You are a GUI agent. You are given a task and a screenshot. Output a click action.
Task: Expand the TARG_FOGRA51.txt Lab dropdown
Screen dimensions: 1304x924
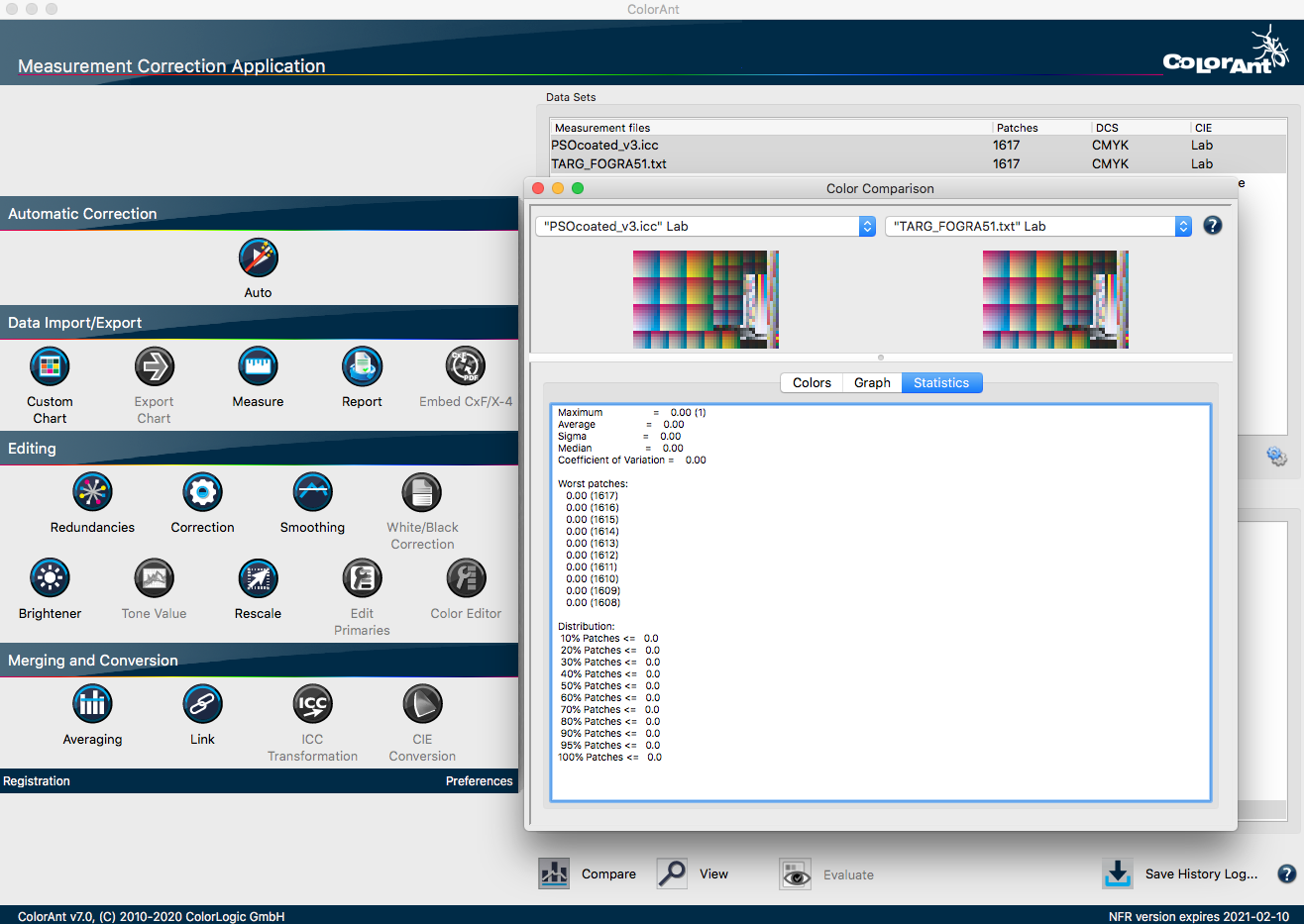[x=1037, y=227]
